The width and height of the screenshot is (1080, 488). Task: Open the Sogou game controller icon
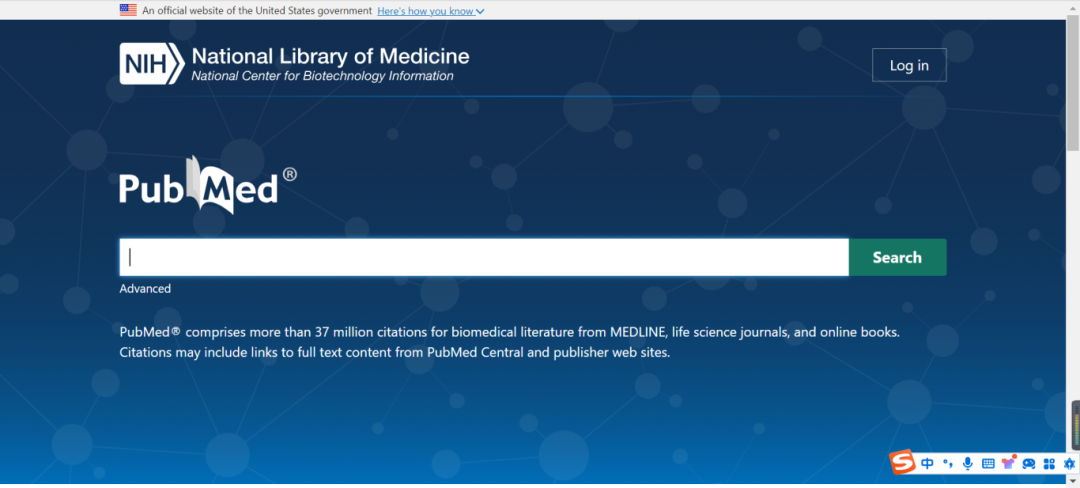point(1029,464)
